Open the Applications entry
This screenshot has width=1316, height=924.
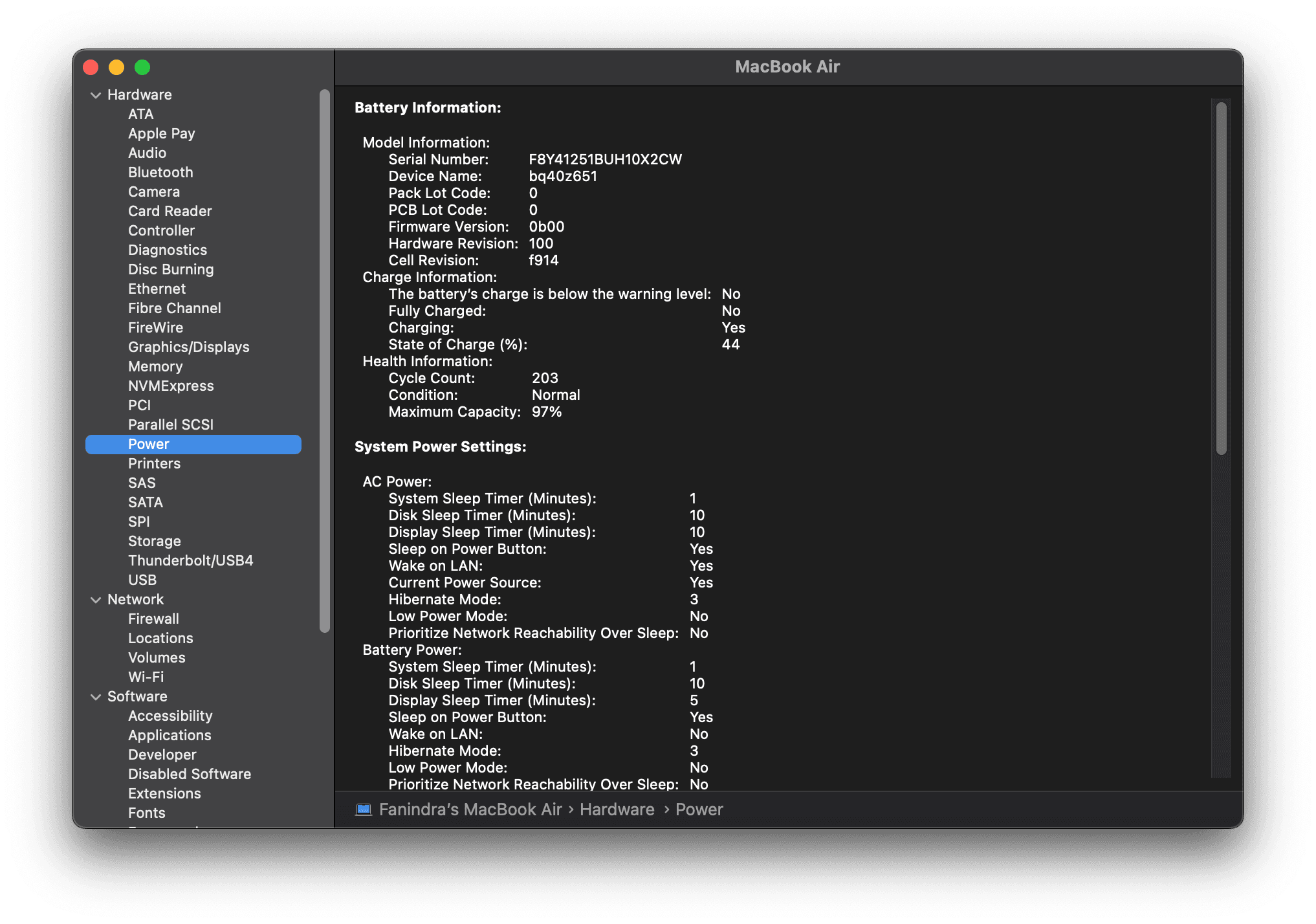pyautogui.click(x=170, y=735)
